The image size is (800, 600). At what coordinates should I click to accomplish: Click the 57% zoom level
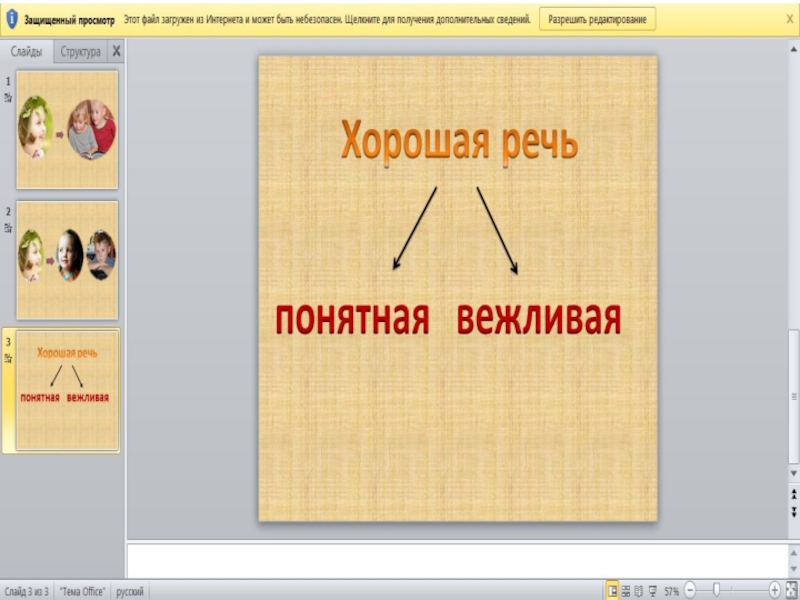pyautogui.click(x=671, y=591)
